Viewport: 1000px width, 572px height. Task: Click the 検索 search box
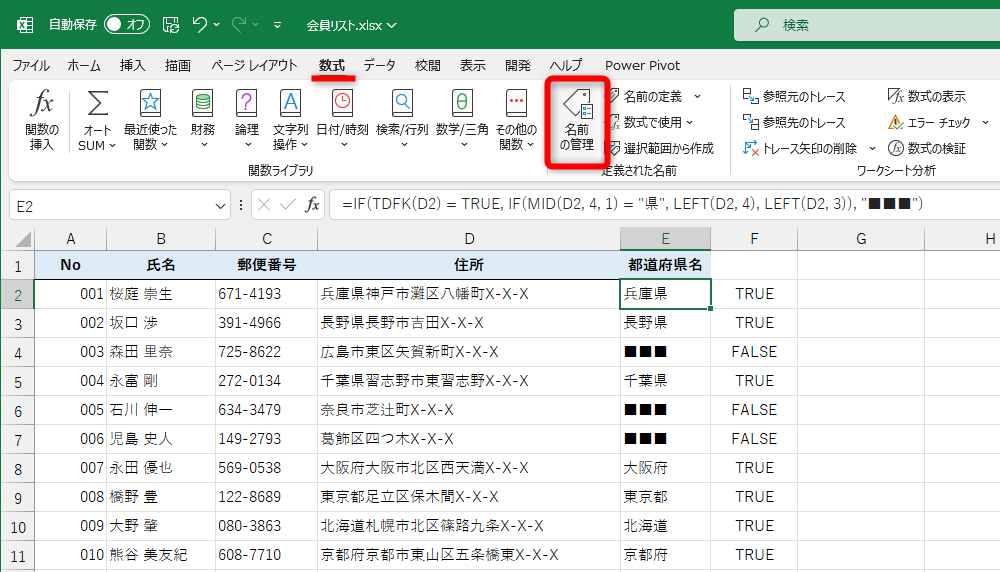coord(867,25)
